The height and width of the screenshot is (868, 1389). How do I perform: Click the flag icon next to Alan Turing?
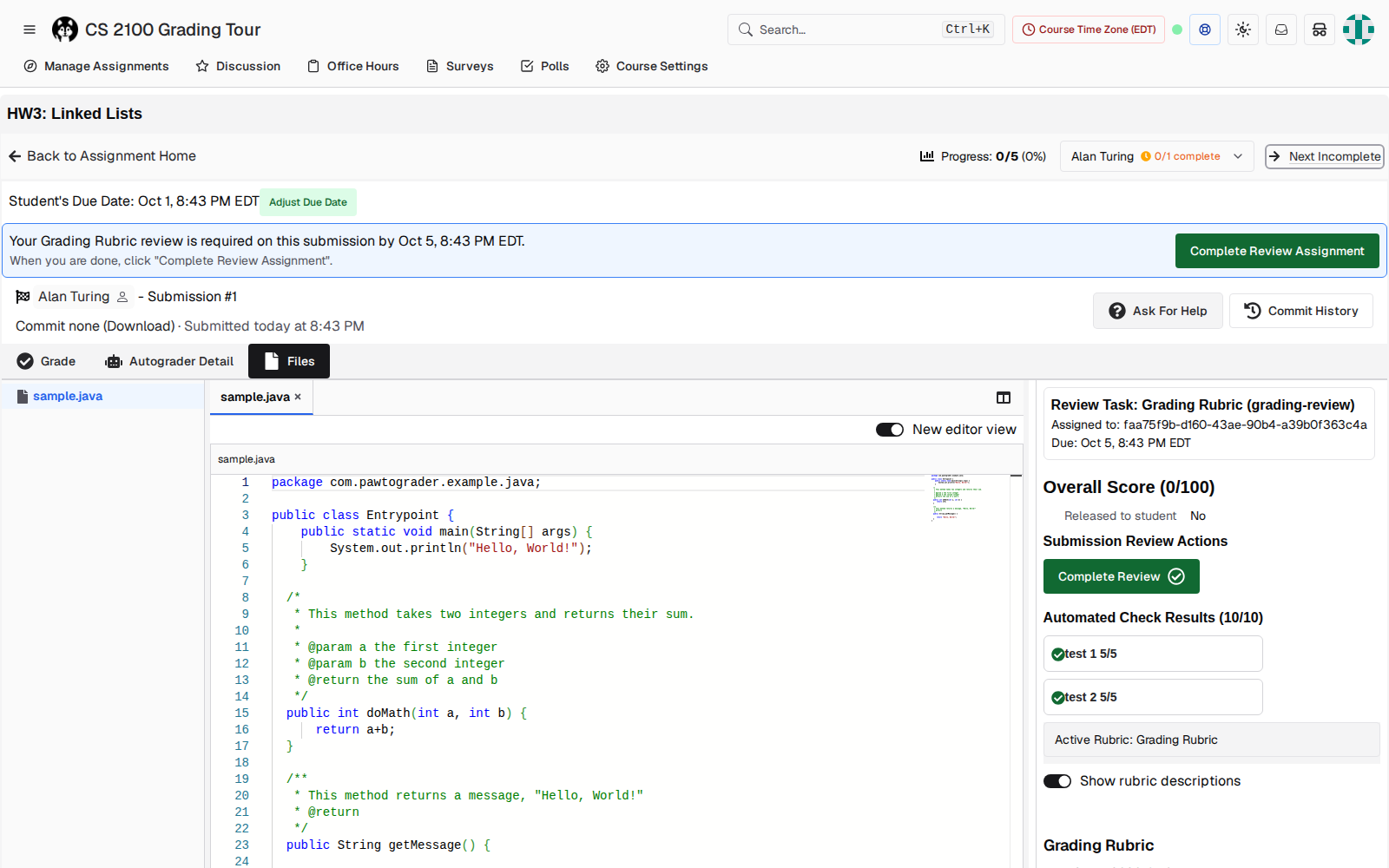23,297
